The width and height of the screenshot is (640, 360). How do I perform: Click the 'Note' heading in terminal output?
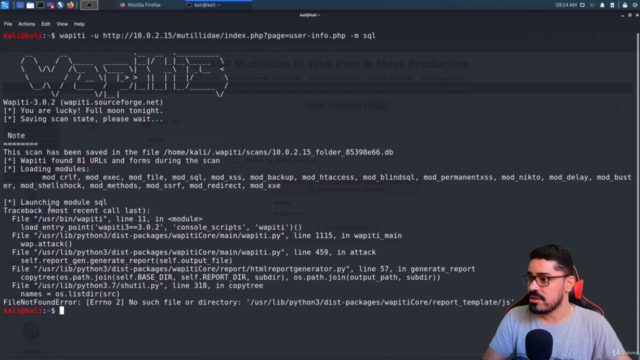tap(16, 136)
